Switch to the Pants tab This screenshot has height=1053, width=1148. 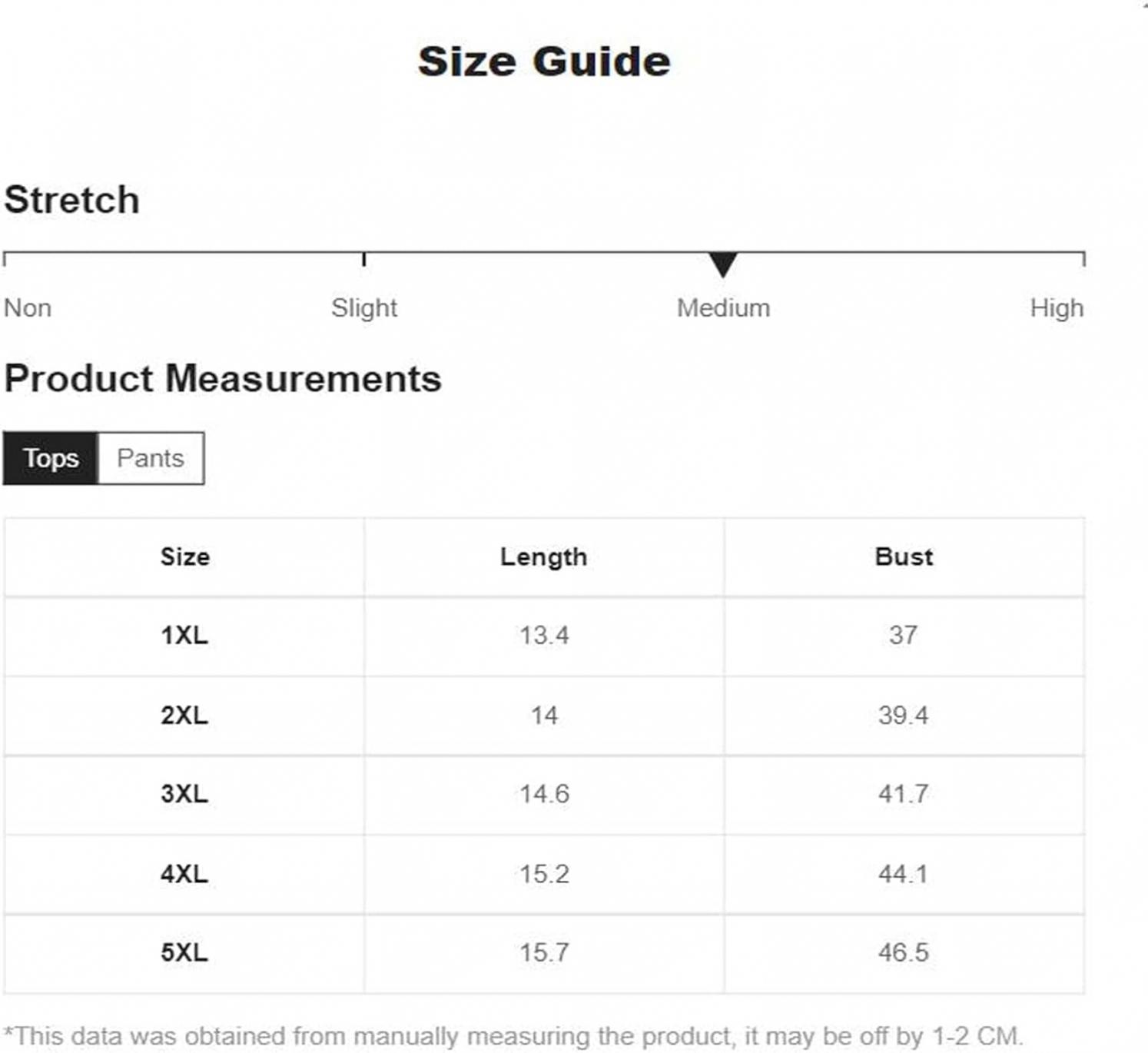click(151, 458)
